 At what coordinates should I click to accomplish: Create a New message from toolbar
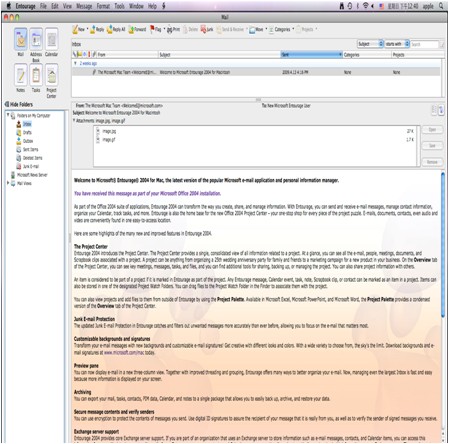[x=79, y=29]
